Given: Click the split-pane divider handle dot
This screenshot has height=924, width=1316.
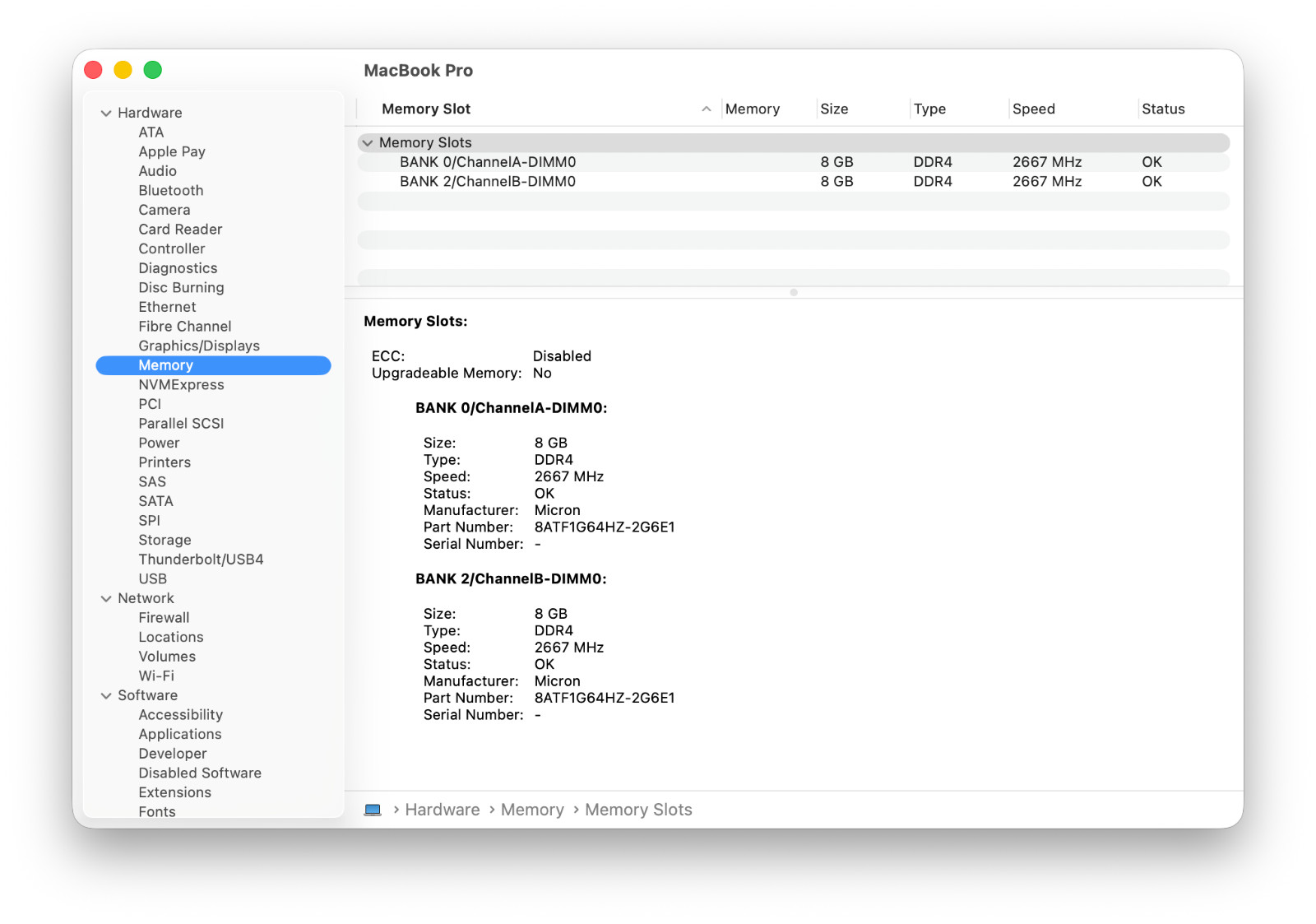Looking at the screenshot, I should [x=794, y=292].
